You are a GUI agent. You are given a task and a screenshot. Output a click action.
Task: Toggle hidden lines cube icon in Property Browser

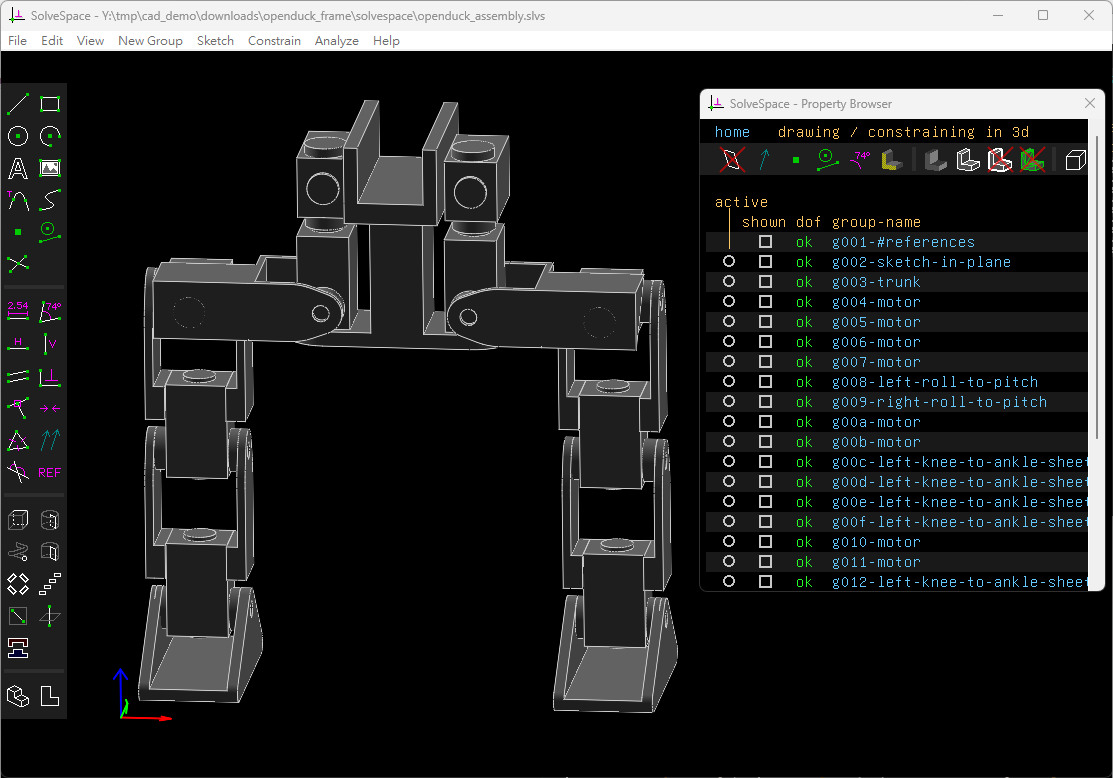point(1075,159)
